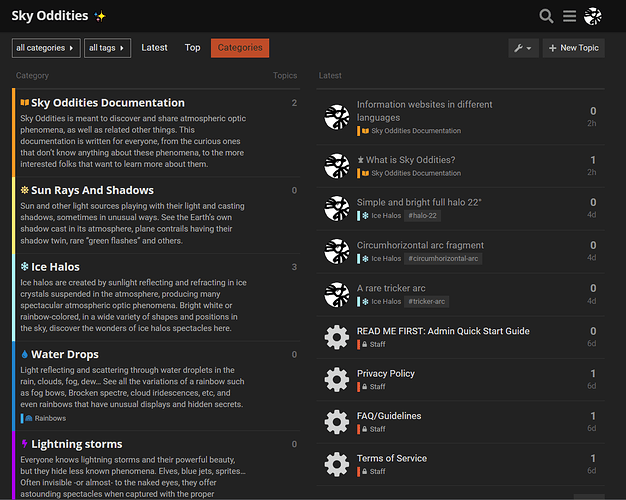Open the user avatar menu in header

[593, 16]
